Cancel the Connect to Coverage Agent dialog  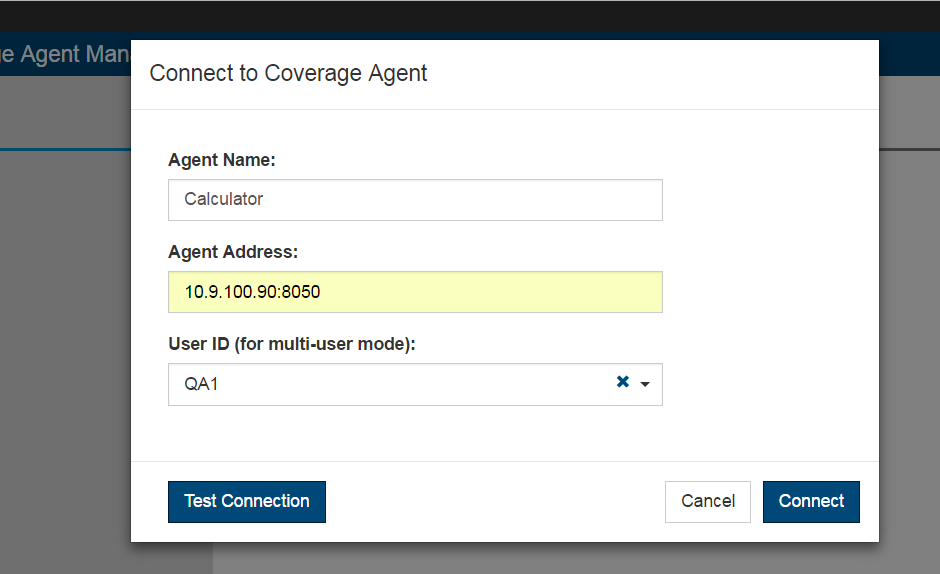(x=707, y=501)
